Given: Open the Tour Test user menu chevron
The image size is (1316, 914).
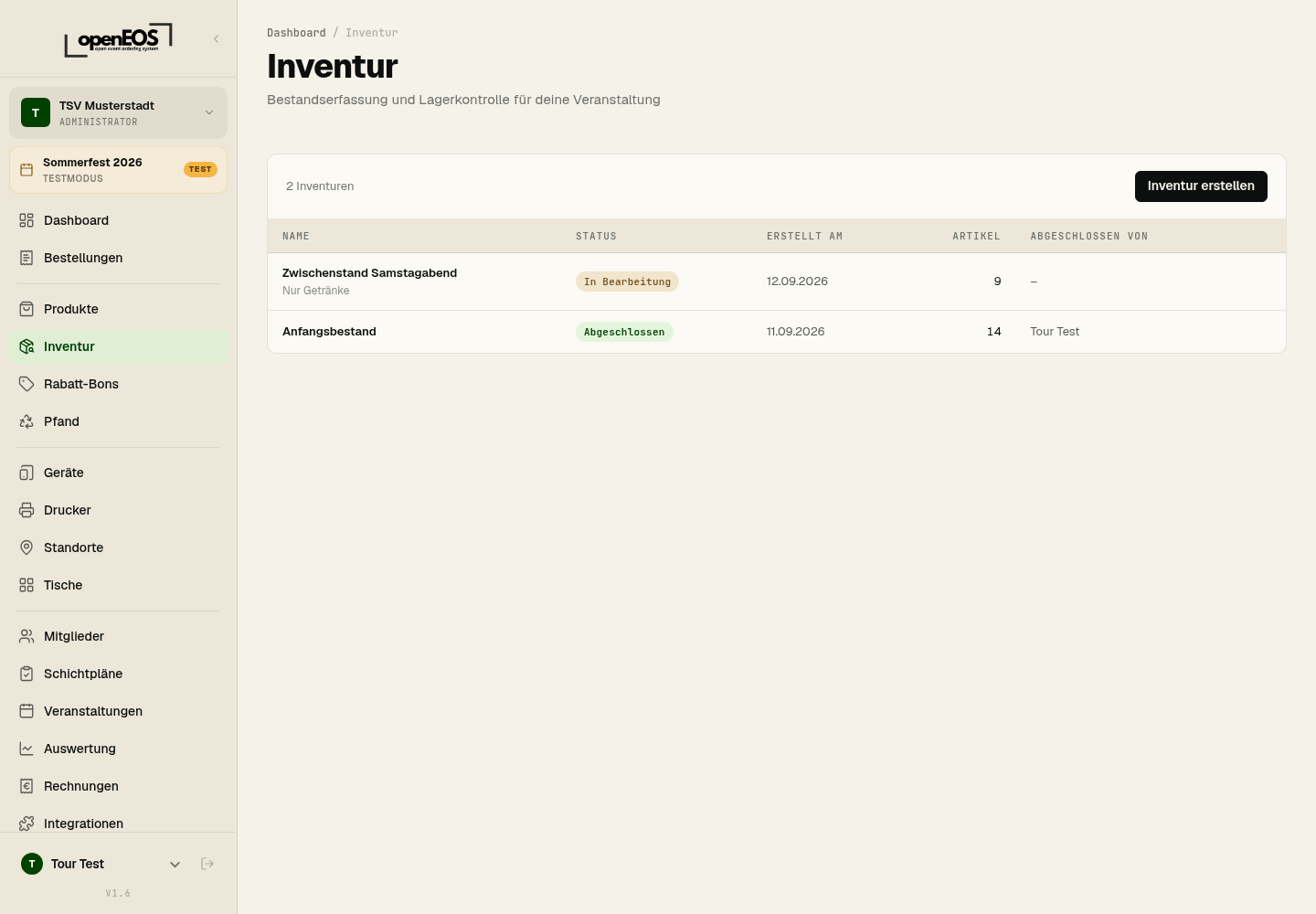Looking at the screenshot, I should click(x=175, y=864).
